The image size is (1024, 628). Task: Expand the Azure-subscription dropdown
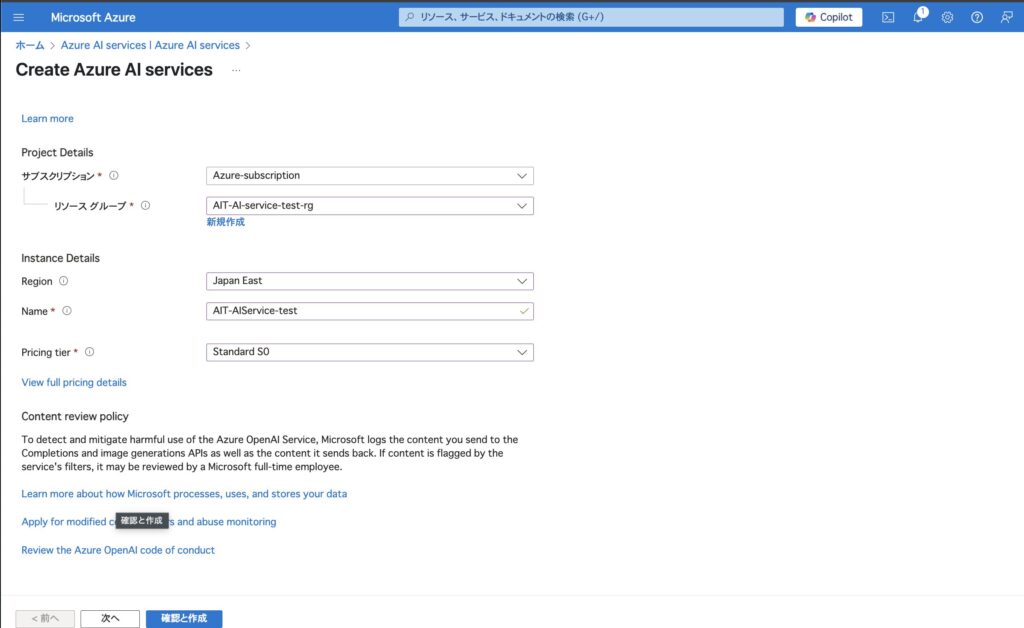370,176
